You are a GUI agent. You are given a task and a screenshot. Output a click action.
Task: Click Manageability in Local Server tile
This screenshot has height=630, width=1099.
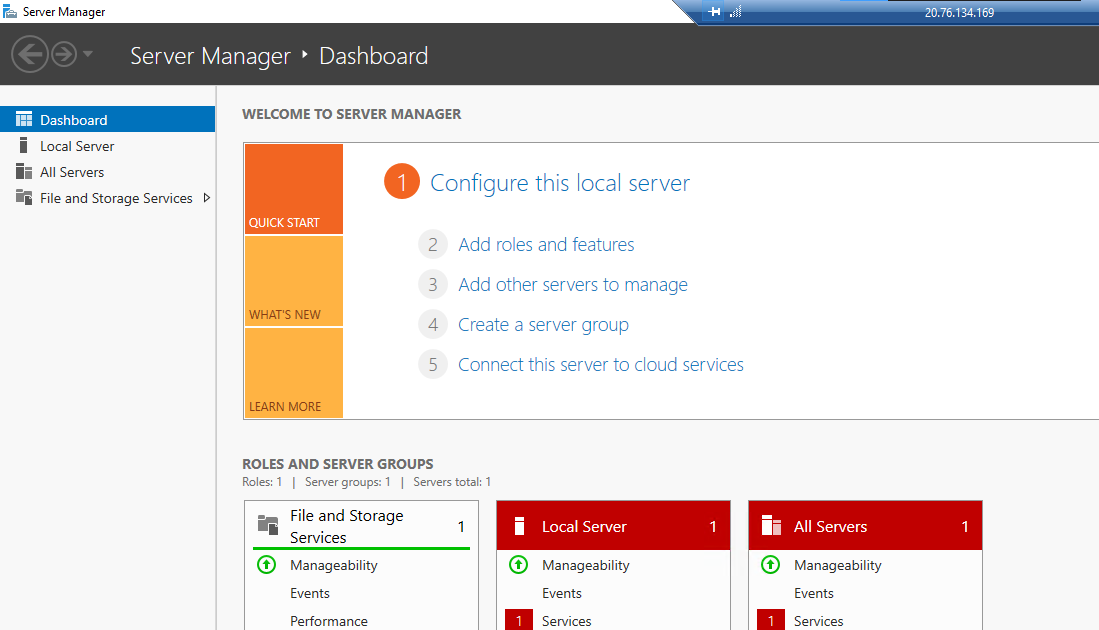pyautogui.click(x=585, y=565)
